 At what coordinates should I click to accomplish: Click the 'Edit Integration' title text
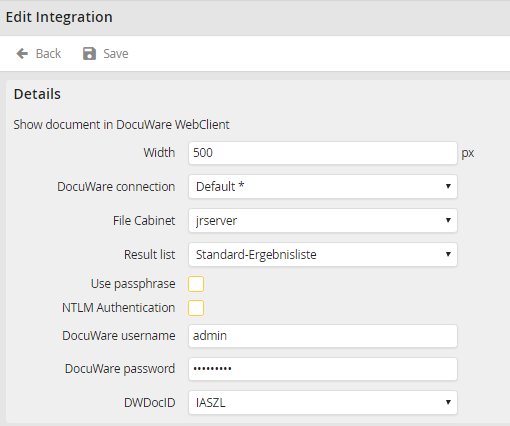click(59, 17)
